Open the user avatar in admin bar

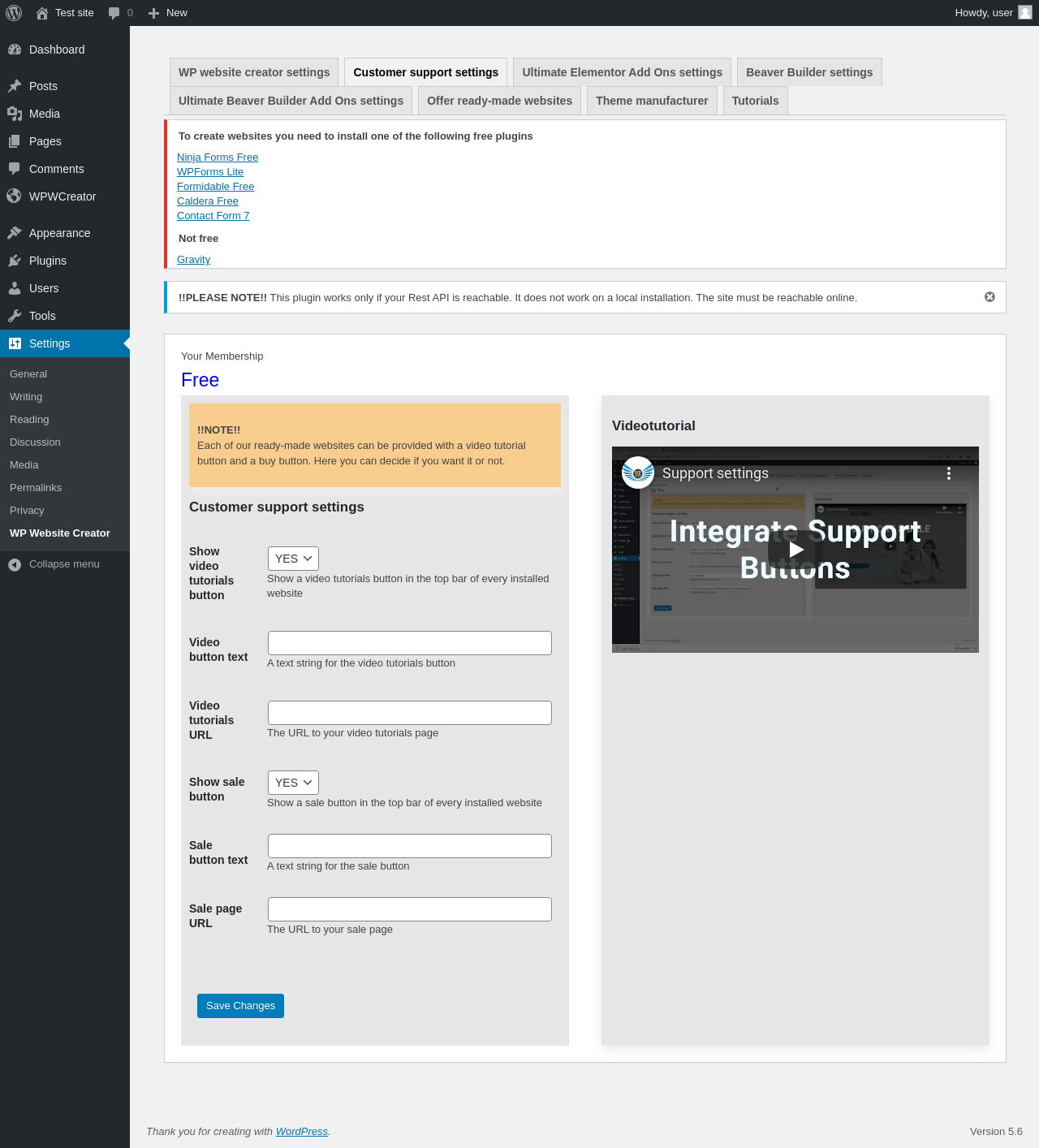1025,13
